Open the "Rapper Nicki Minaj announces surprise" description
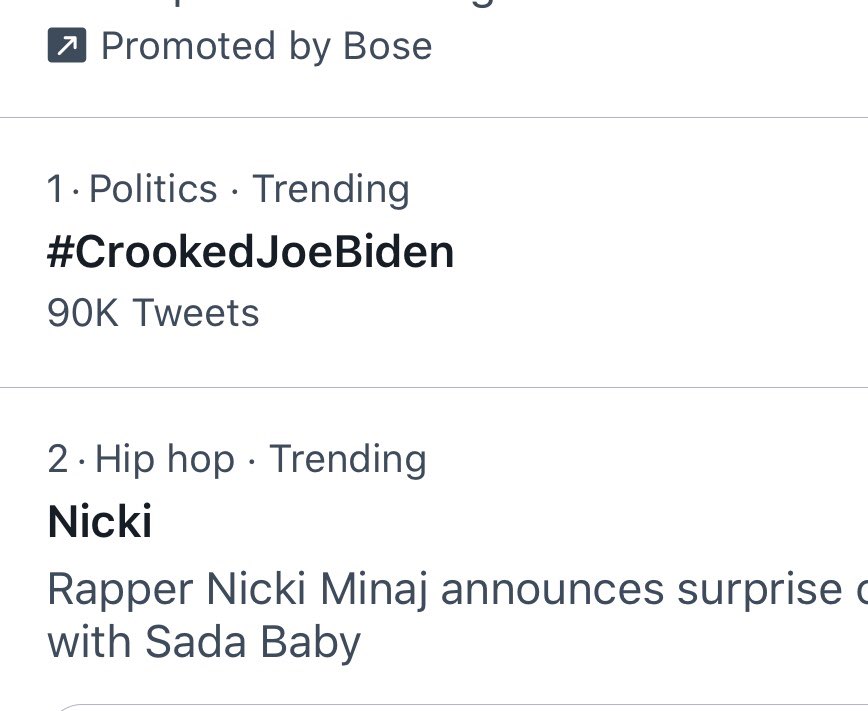This screenshot has width=868, height=711. coord(450,590)
